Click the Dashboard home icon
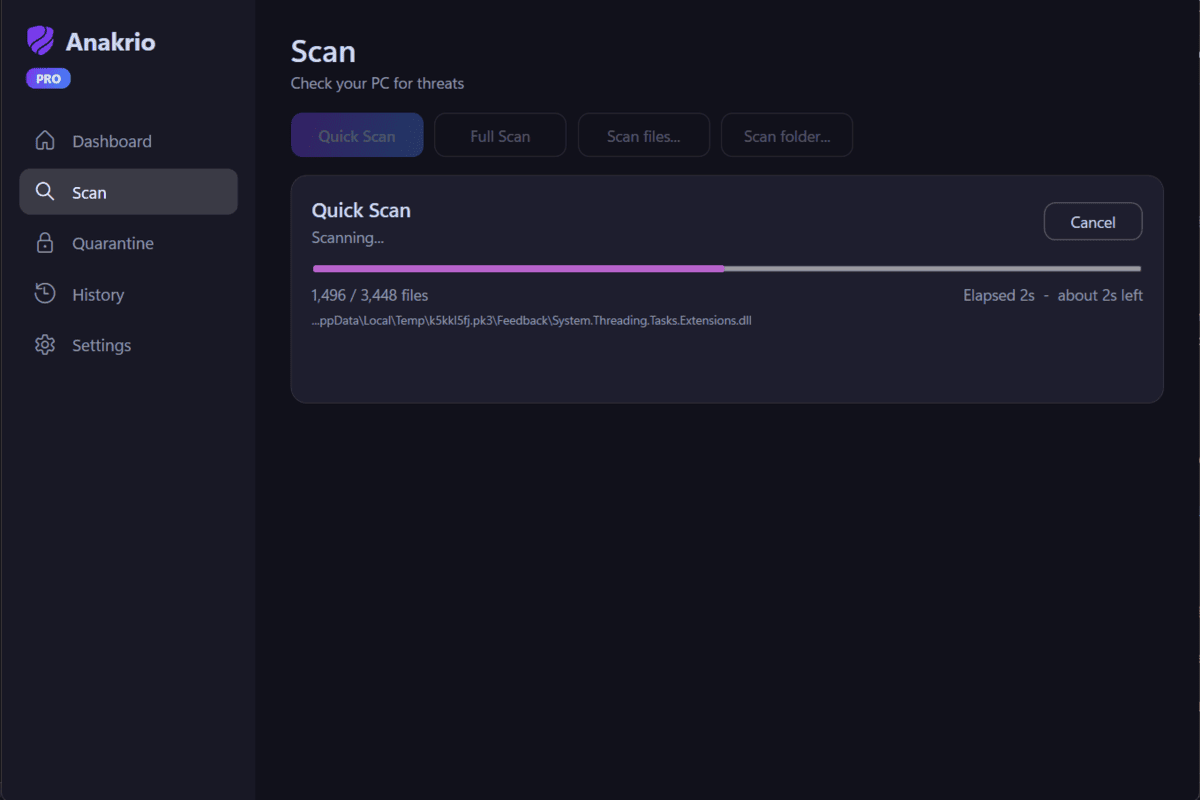 coord(44,141)
